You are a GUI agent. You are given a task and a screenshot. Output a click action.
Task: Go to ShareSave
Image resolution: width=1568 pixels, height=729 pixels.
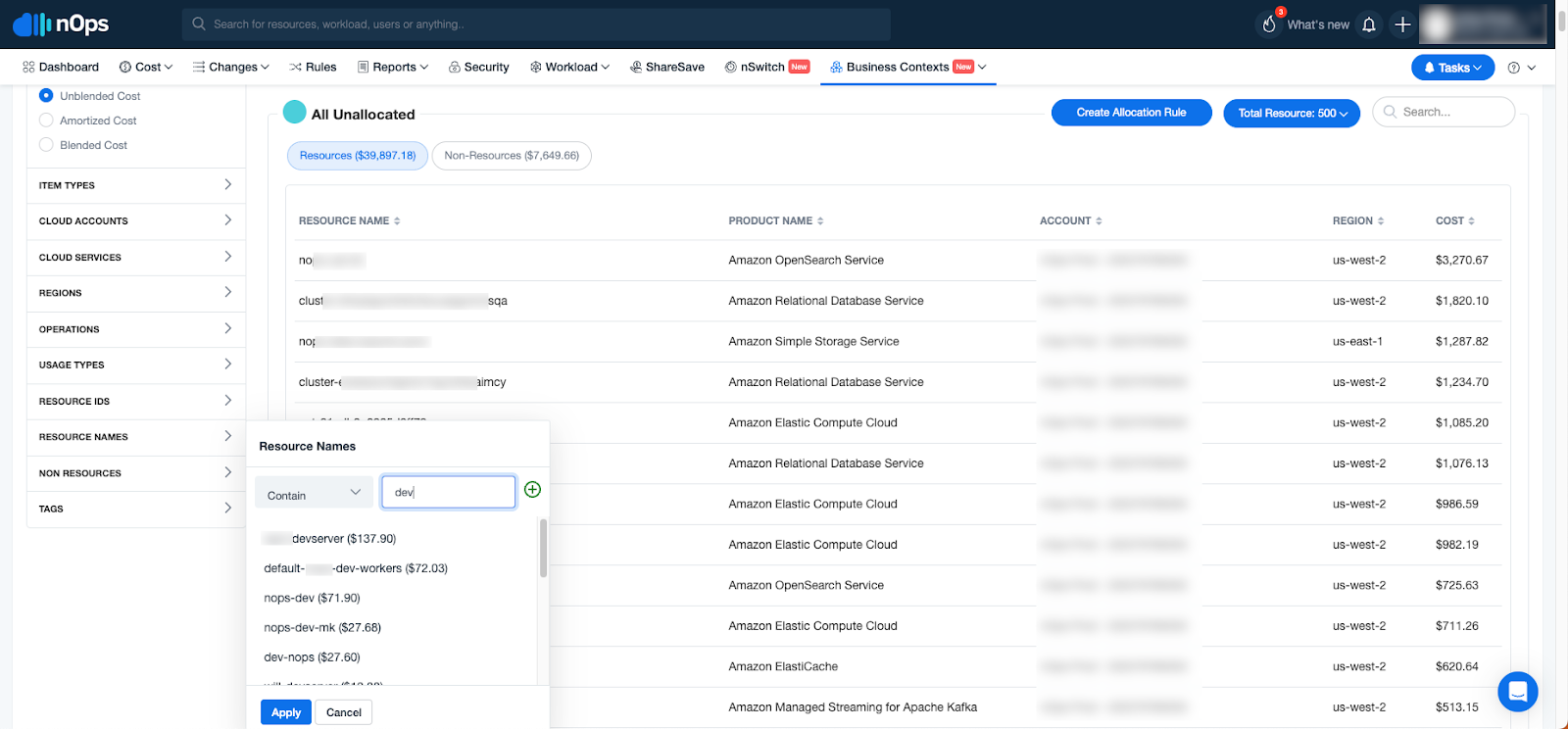(667, 68)
